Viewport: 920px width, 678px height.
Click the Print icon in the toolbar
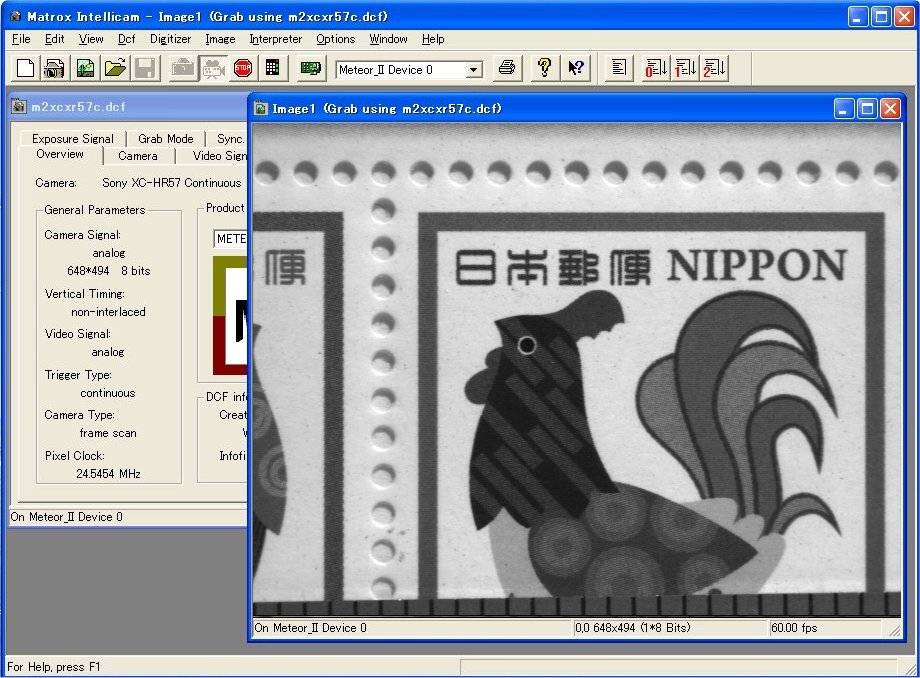point(507,68)
